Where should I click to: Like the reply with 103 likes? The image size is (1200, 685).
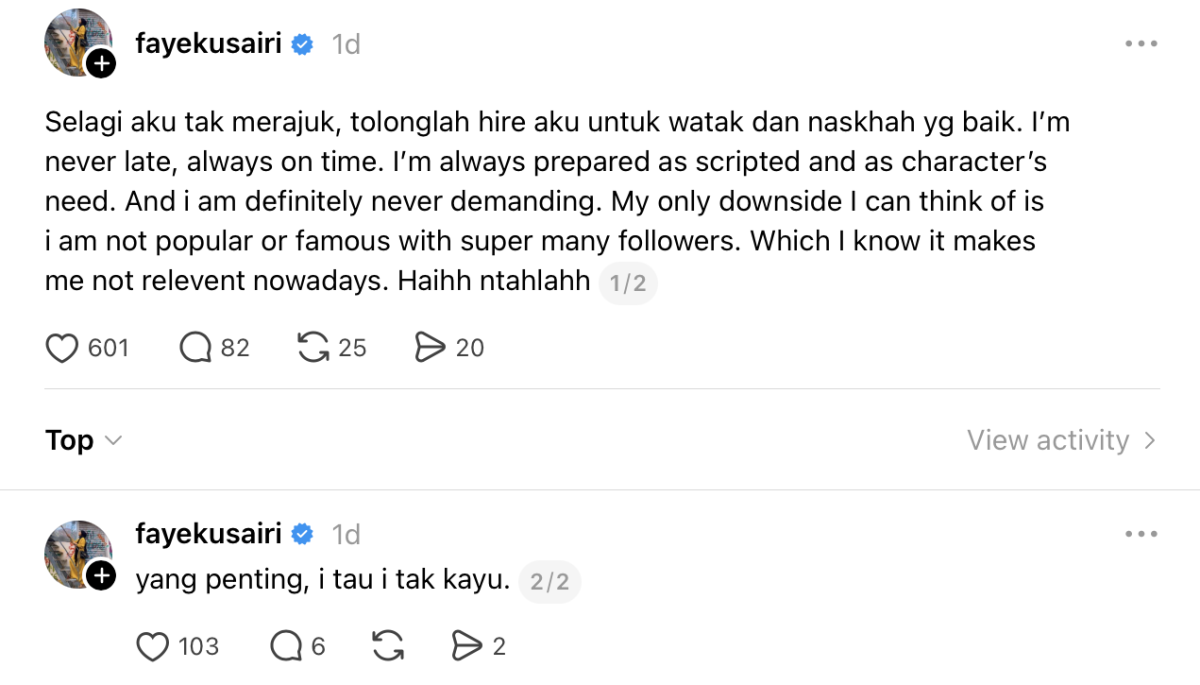tap(153, 647)
